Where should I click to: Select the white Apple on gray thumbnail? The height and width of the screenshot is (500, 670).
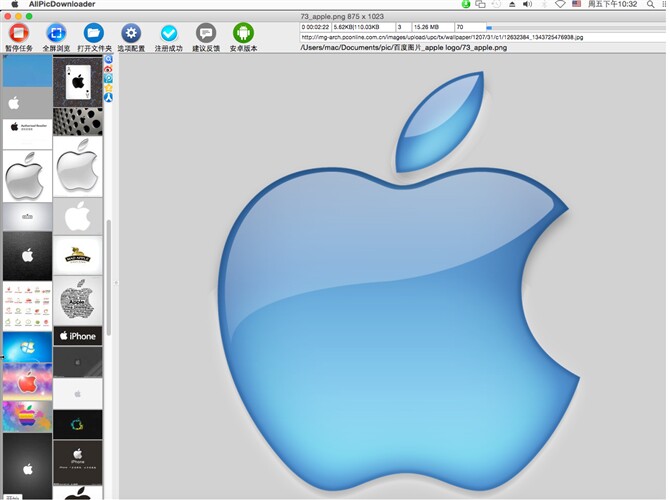click(28, 103)
